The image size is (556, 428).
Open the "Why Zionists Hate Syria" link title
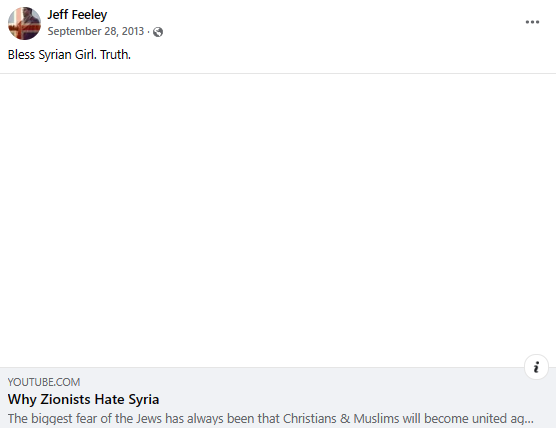pos(83,399)
